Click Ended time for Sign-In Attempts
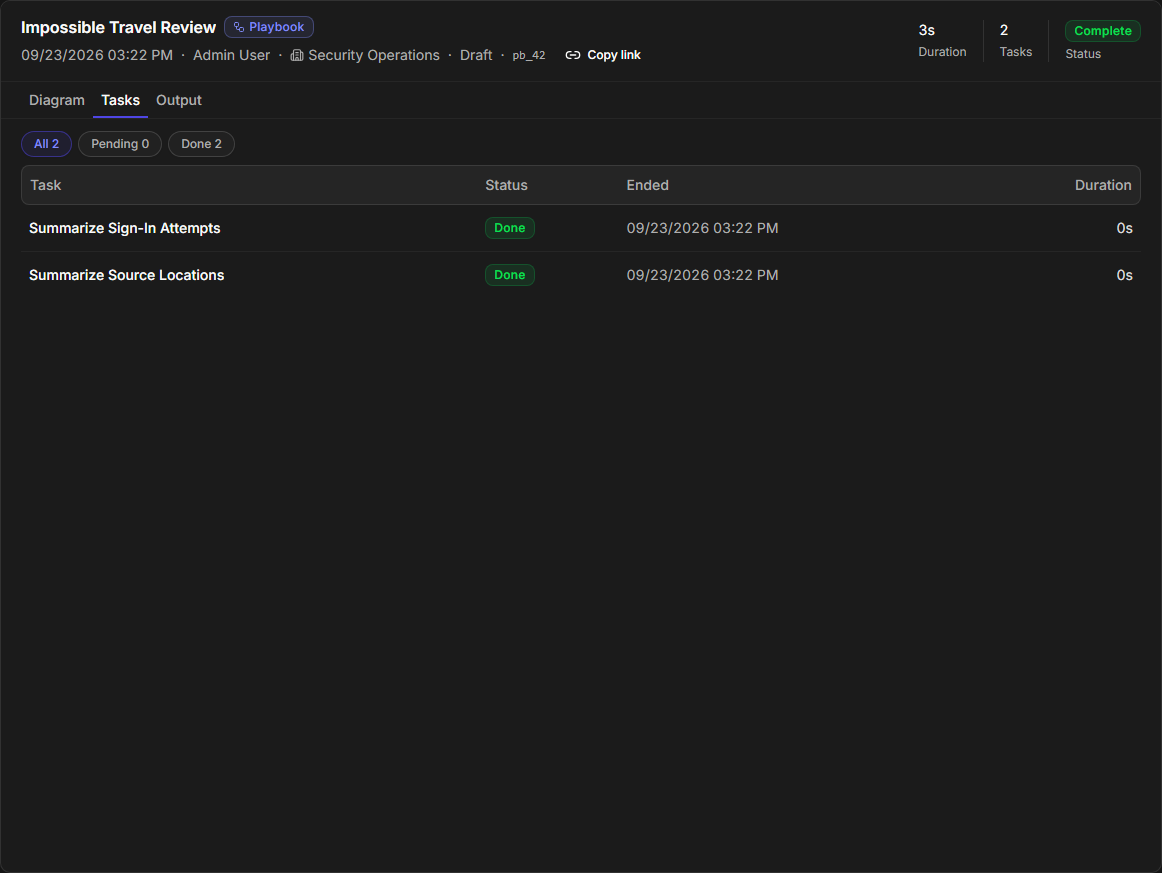This screenshot has width=1162, height=873. click(702, 228)
